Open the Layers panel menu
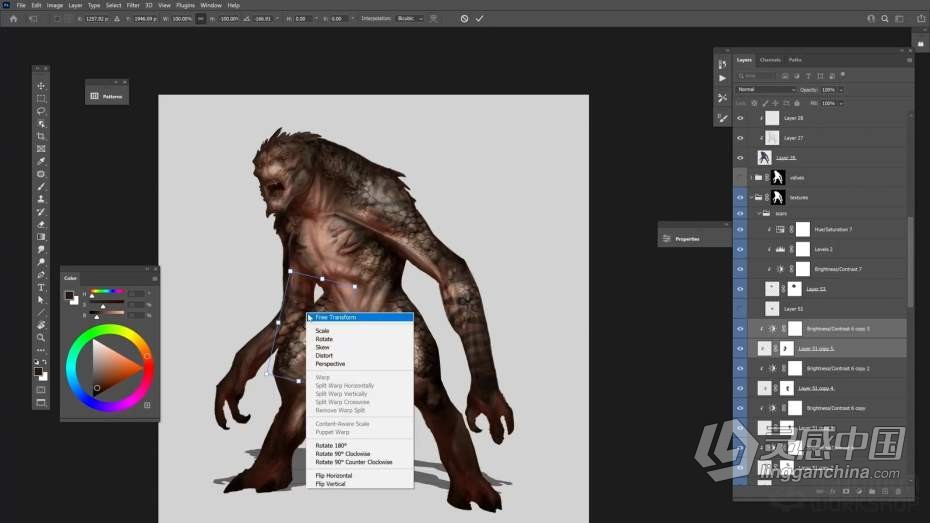 909,60
